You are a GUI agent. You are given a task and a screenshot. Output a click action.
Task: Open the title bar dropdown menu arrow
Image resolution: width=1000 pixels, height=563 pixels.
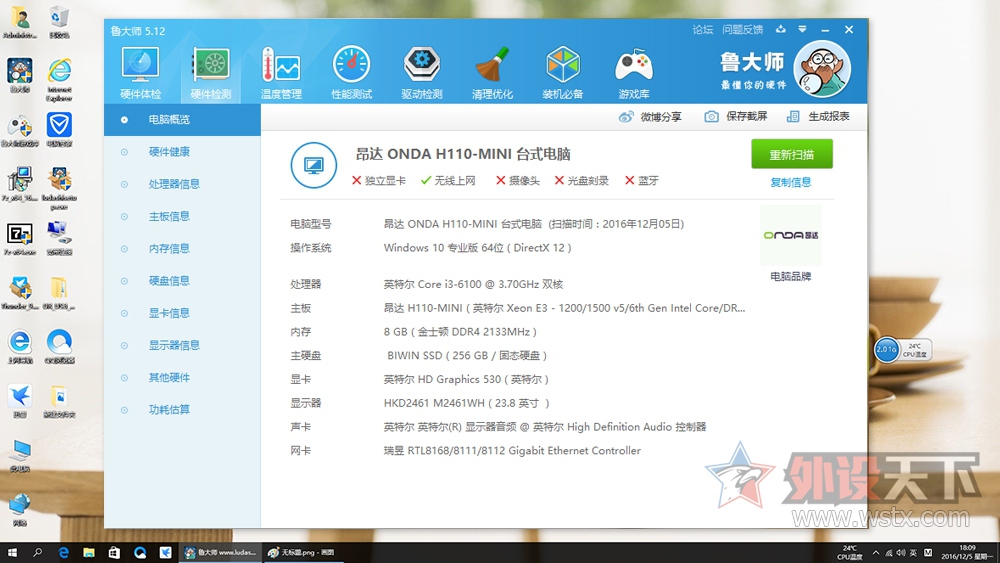coord(802,29)
